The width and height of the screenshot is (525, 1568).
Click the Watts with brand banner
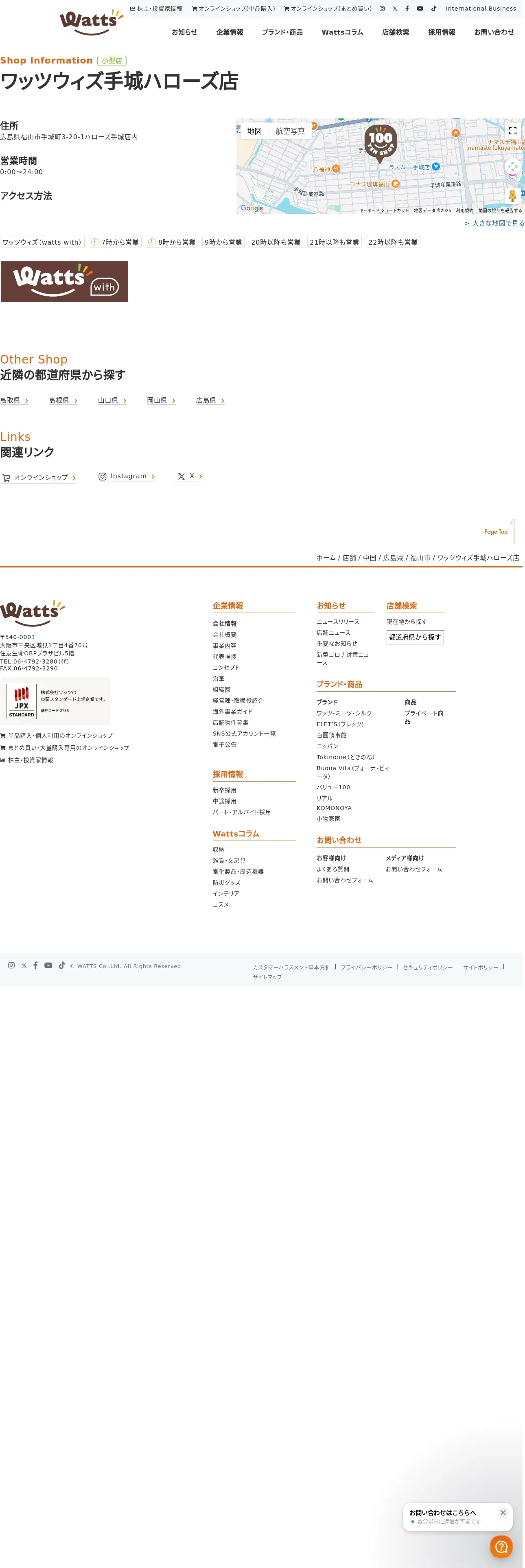[x=64, y=282]
